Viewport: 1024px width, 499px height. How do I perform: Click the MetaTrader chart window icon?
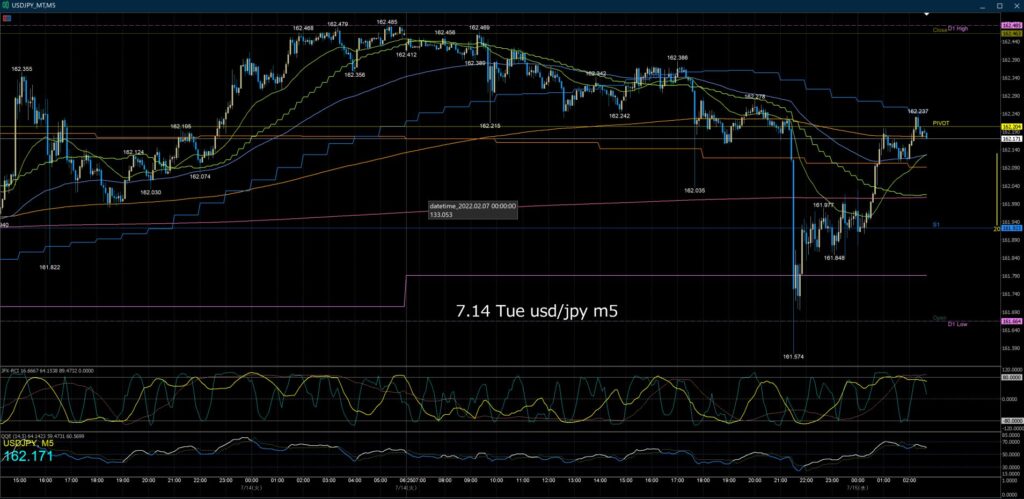click(x=5, y=5)
